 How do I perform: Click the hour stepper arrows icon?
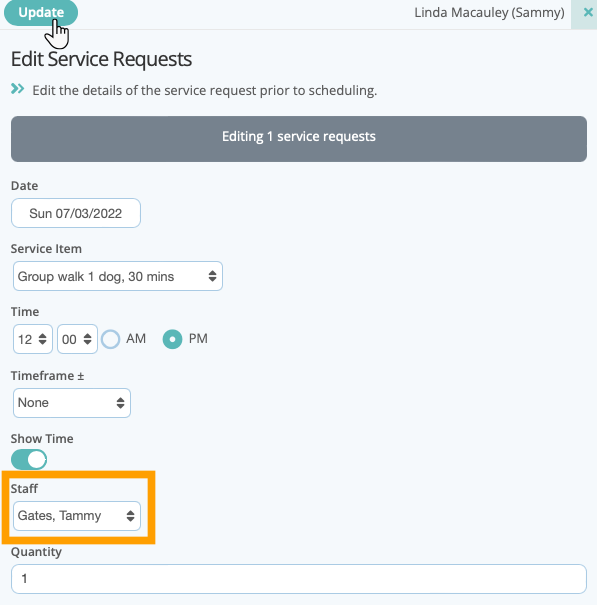click(42, 339)
